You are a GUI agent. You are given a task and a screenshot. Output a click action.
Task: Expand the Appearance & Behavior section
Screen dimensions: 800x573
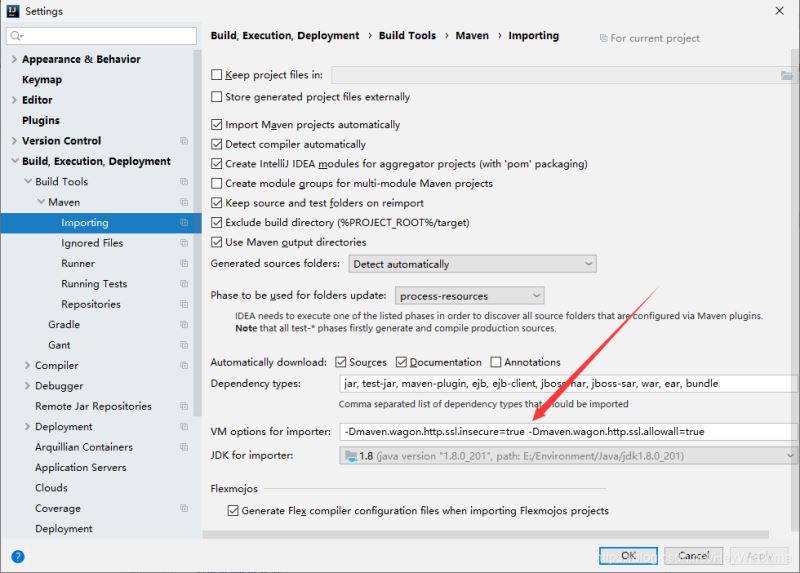(14, 59)
